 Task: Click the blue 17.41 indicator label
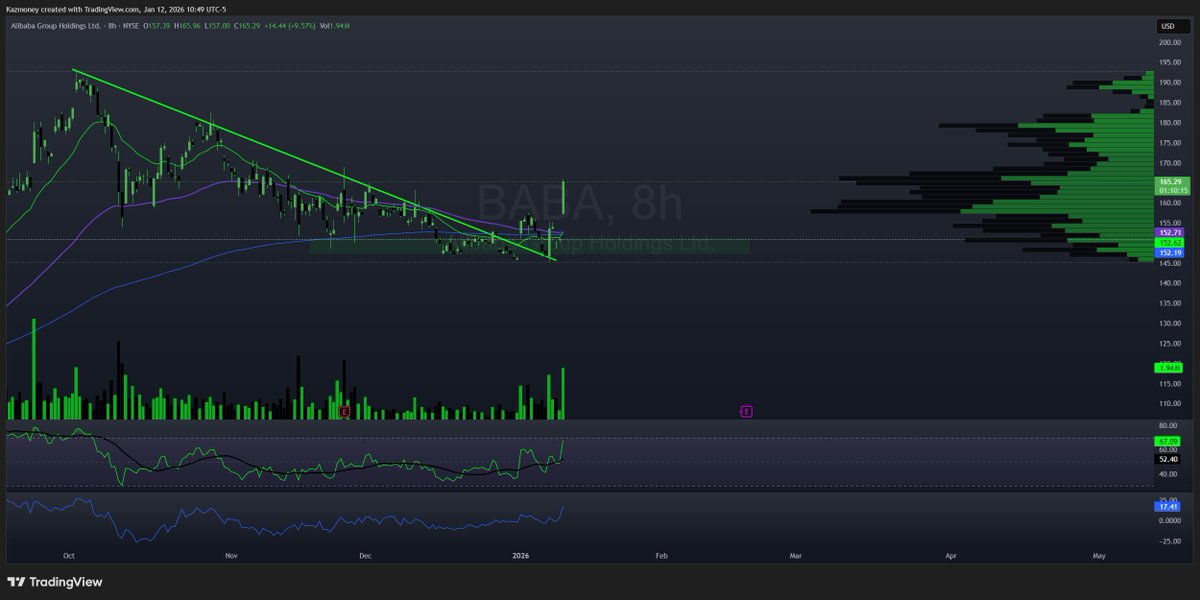pyautogui.click(x=1169, y=507)
